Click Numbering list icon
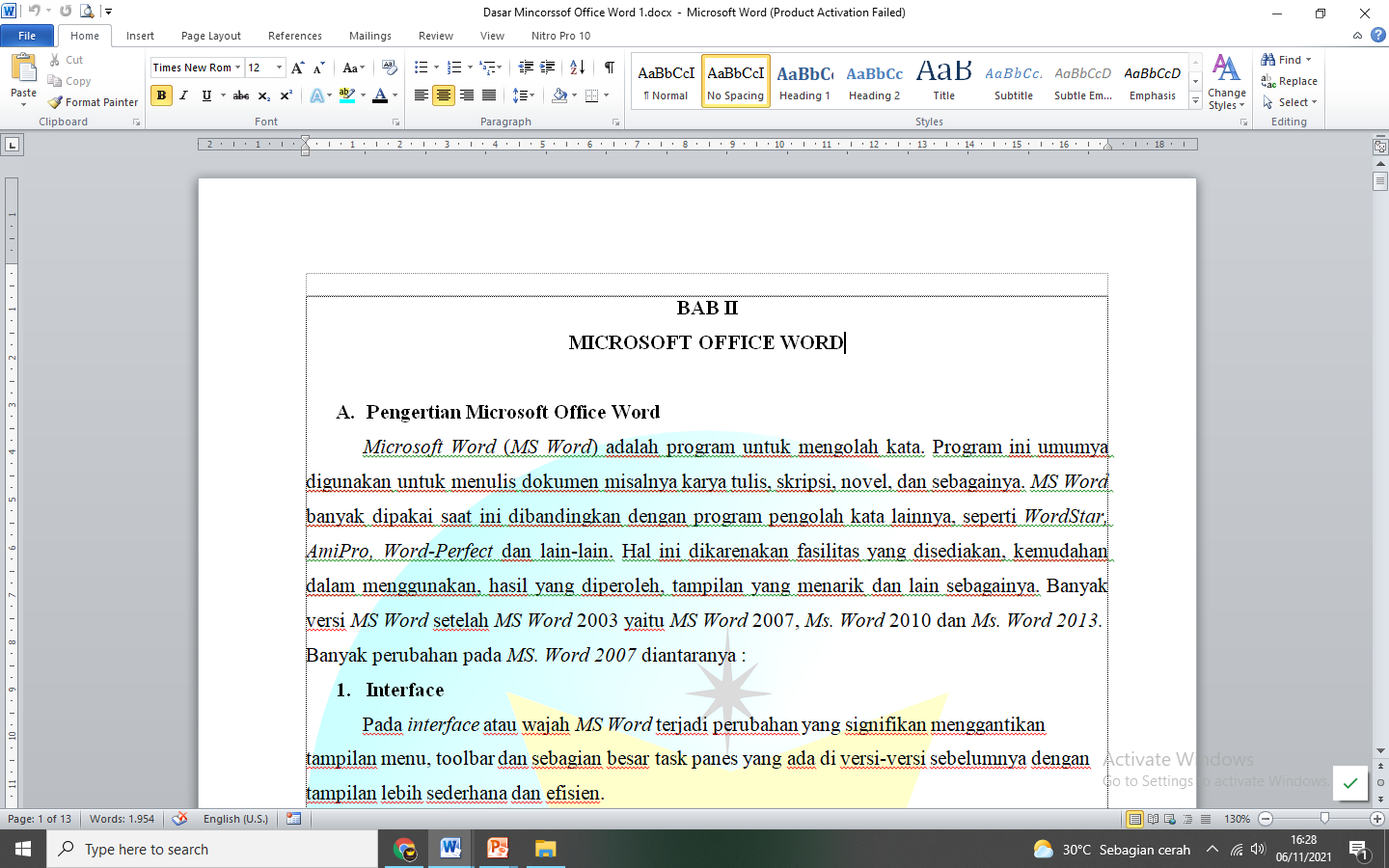The image size is (1389, 868). (454, 68)
